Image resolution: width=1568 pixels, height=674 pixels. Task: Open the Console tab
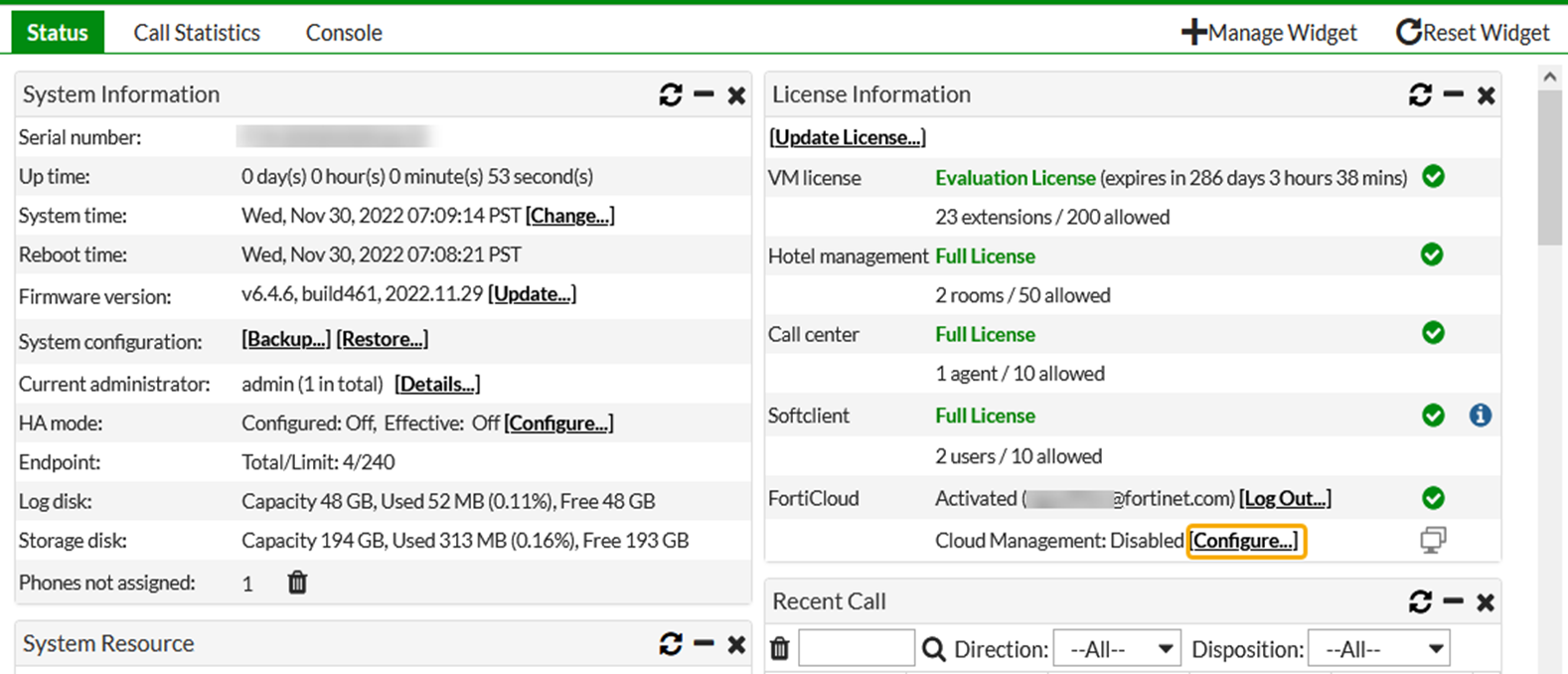click(x=344, y=33)
